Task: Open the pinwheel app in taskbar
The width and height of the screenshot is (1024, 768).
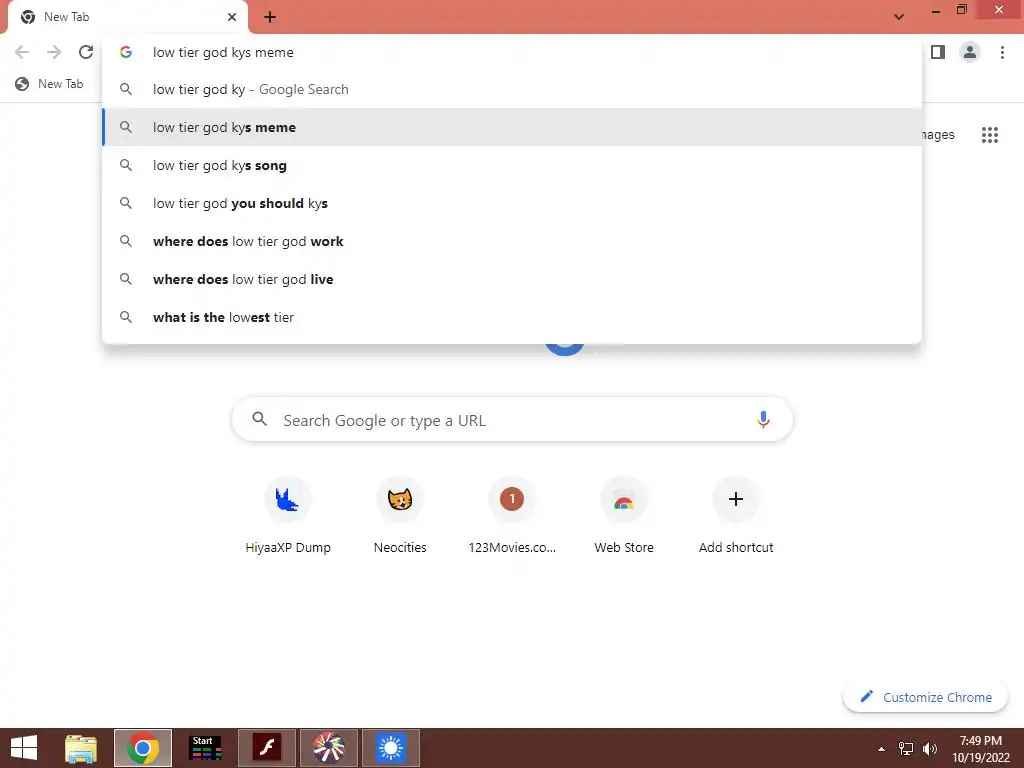Action: tap(328, 748)
